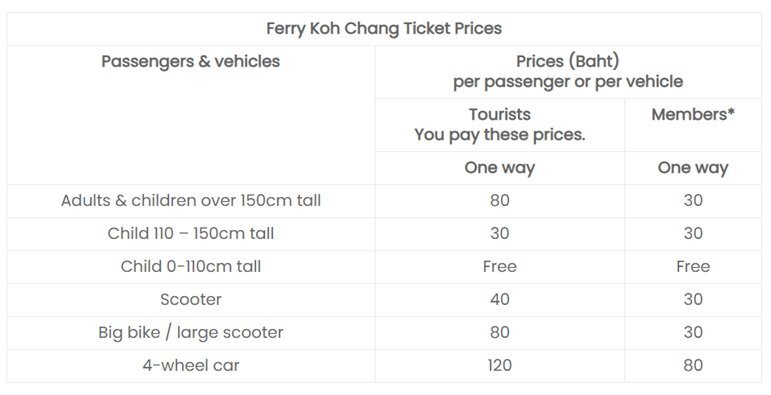Select the Scooter row label
Viewport: 771px width, 395px height.
191,300
